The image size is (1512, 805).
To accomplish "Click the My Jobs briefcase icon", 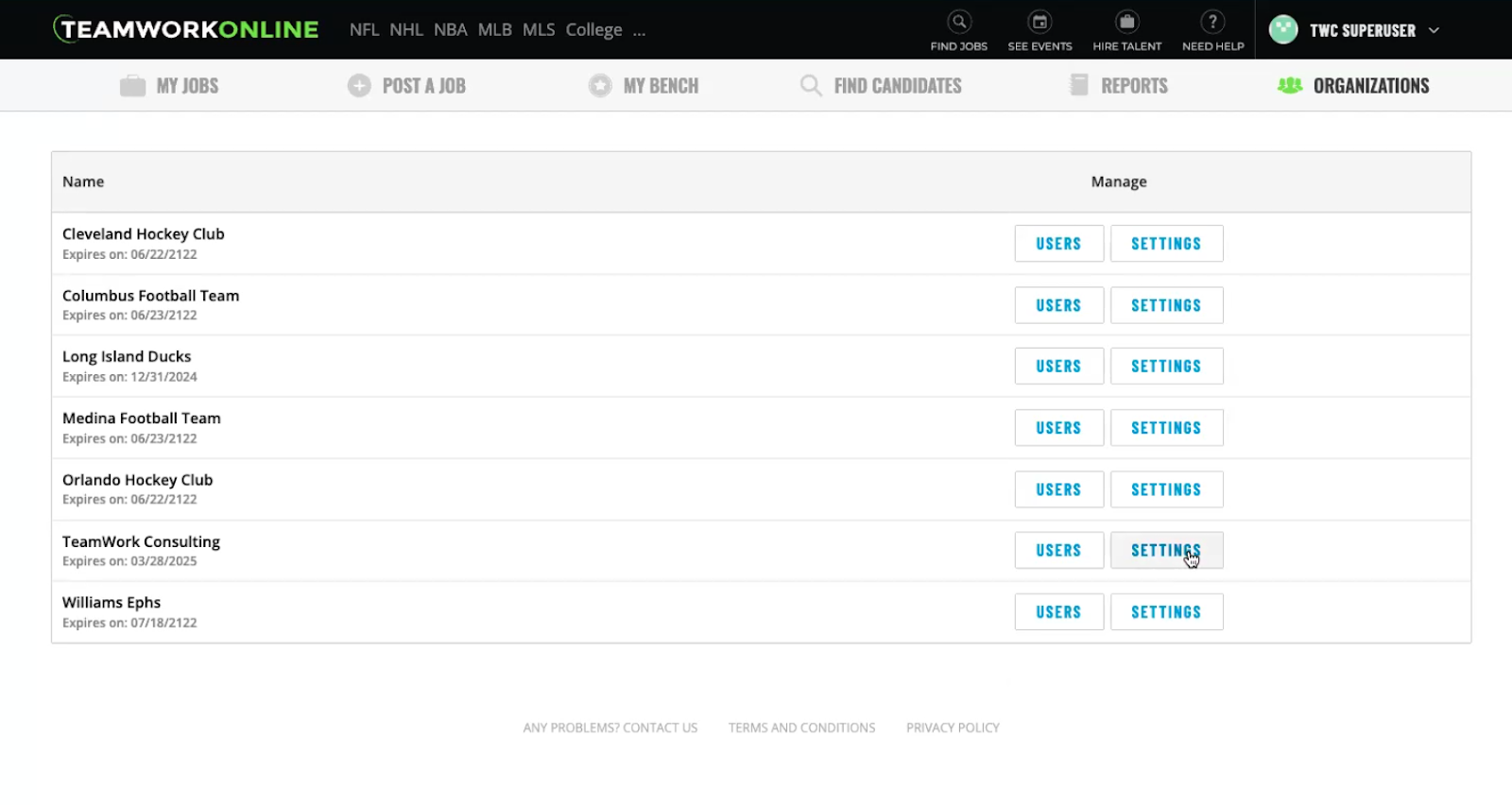I will point(132,86).
